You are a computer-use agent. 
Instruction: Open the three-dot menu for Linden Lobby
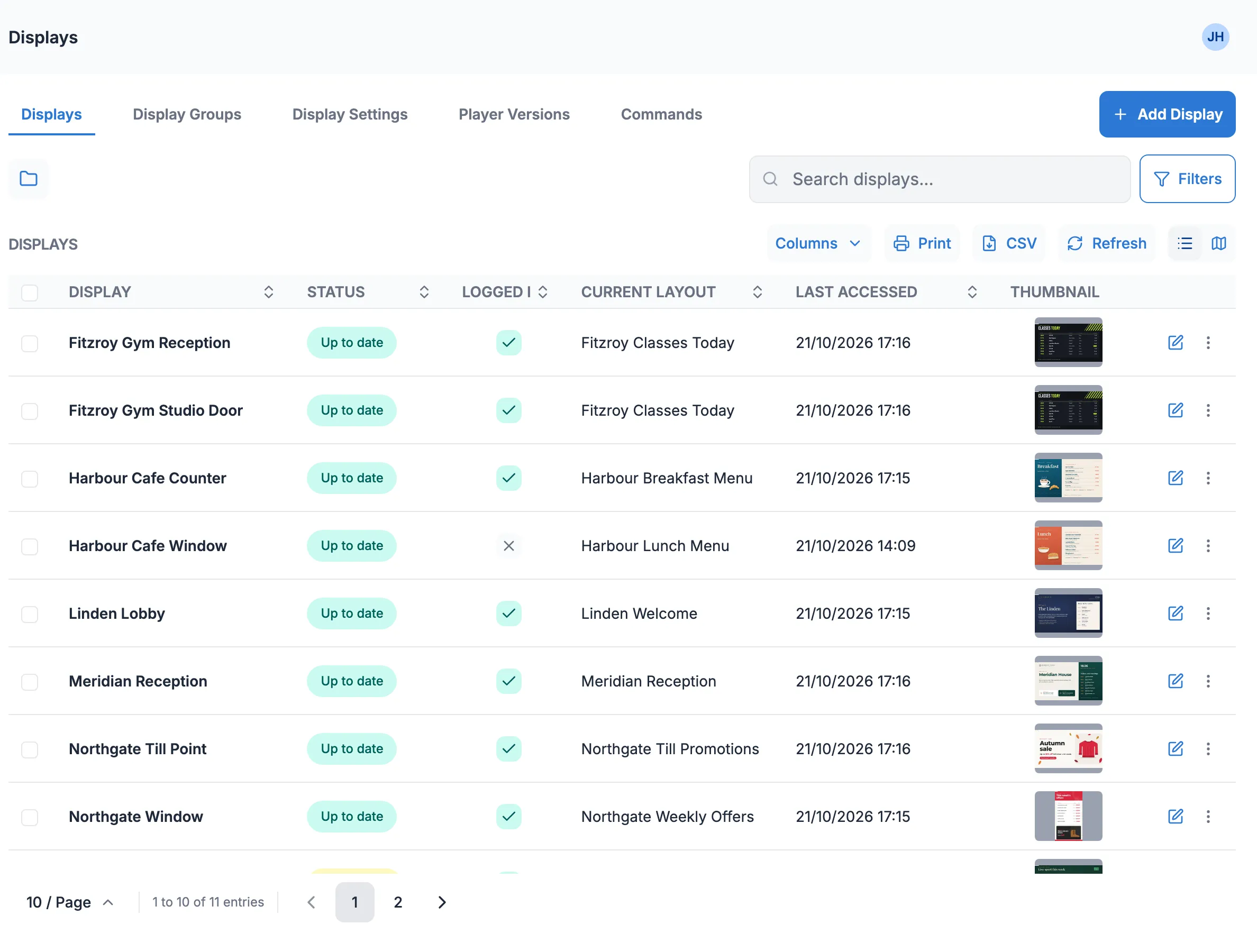[x=1208, y=614]
